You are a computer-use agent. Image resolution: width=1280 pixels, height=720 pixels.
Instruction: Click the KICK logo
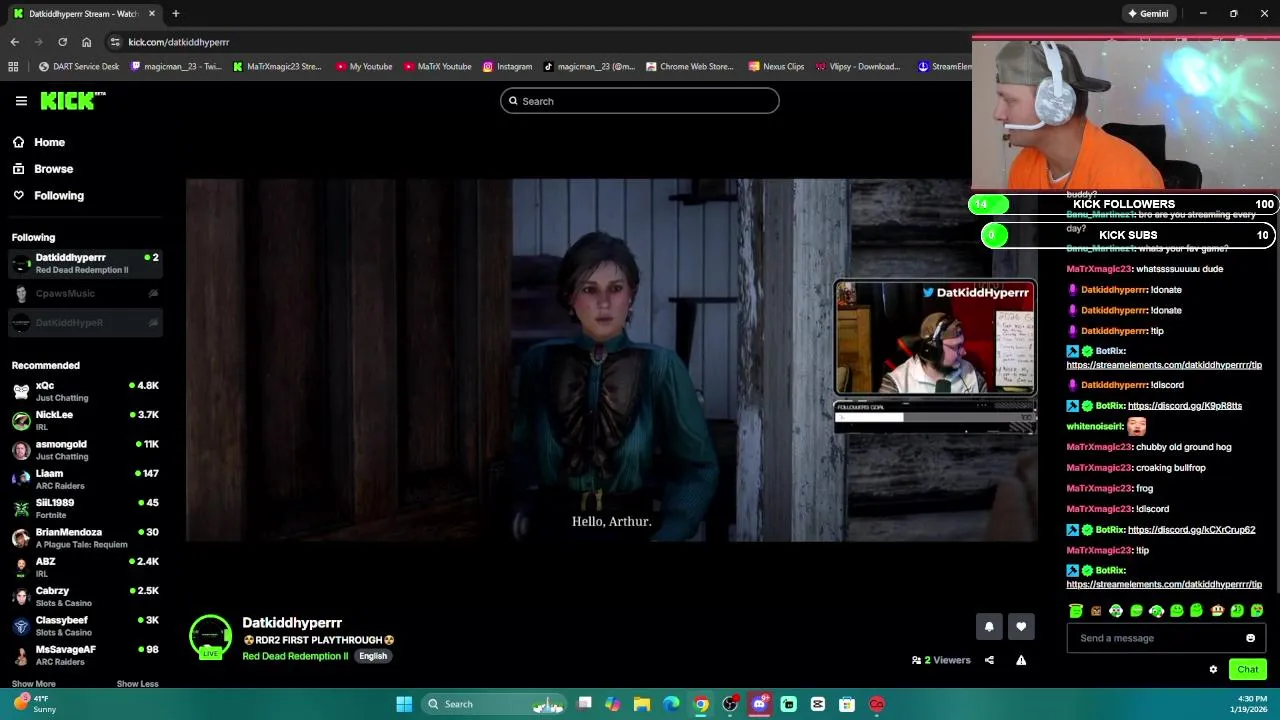click(73, 100)
